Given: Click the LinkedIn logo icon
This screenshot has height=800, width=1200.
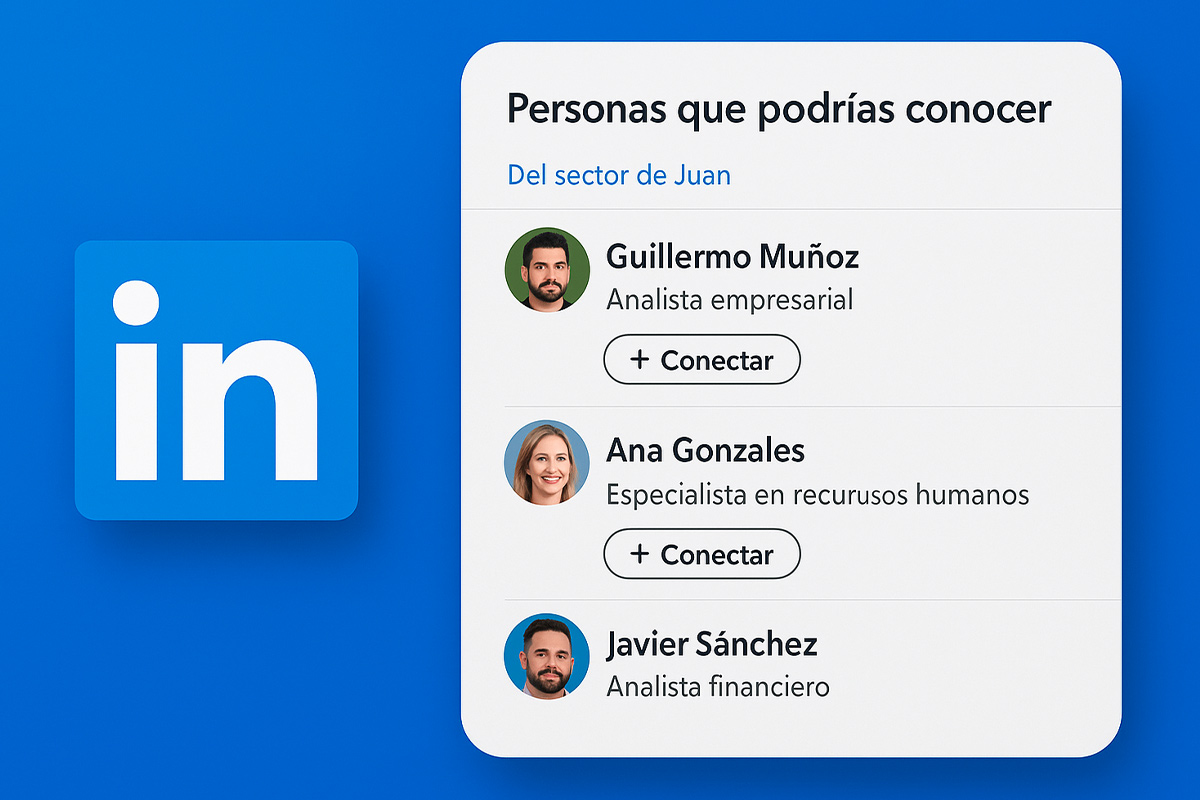Looking at the screenshot, I should pyautogui.click(x=216, y=380).
